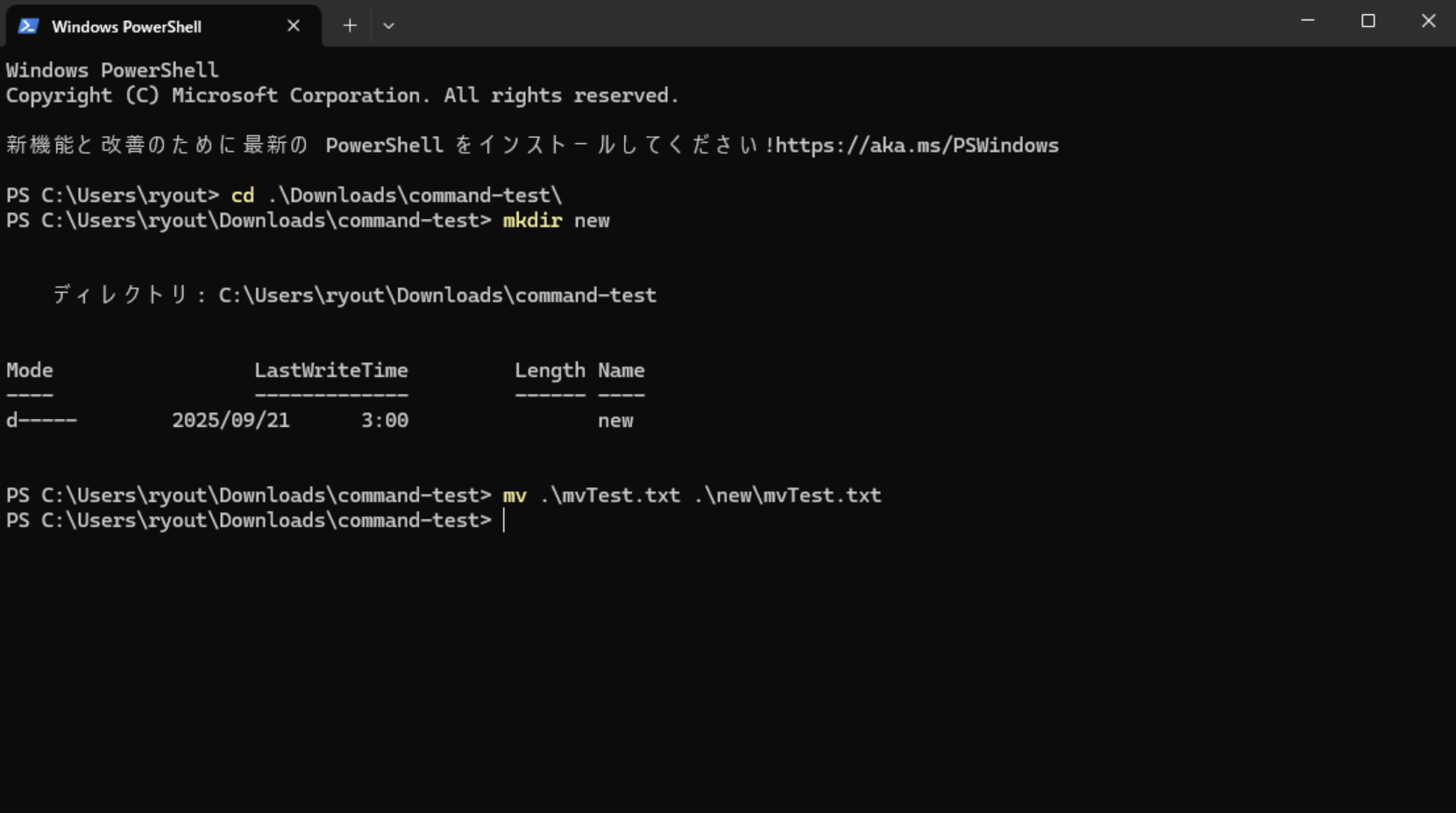Click the LastWriteTime column header
This screenshot has height=813, width=1456.
point(330,371)
